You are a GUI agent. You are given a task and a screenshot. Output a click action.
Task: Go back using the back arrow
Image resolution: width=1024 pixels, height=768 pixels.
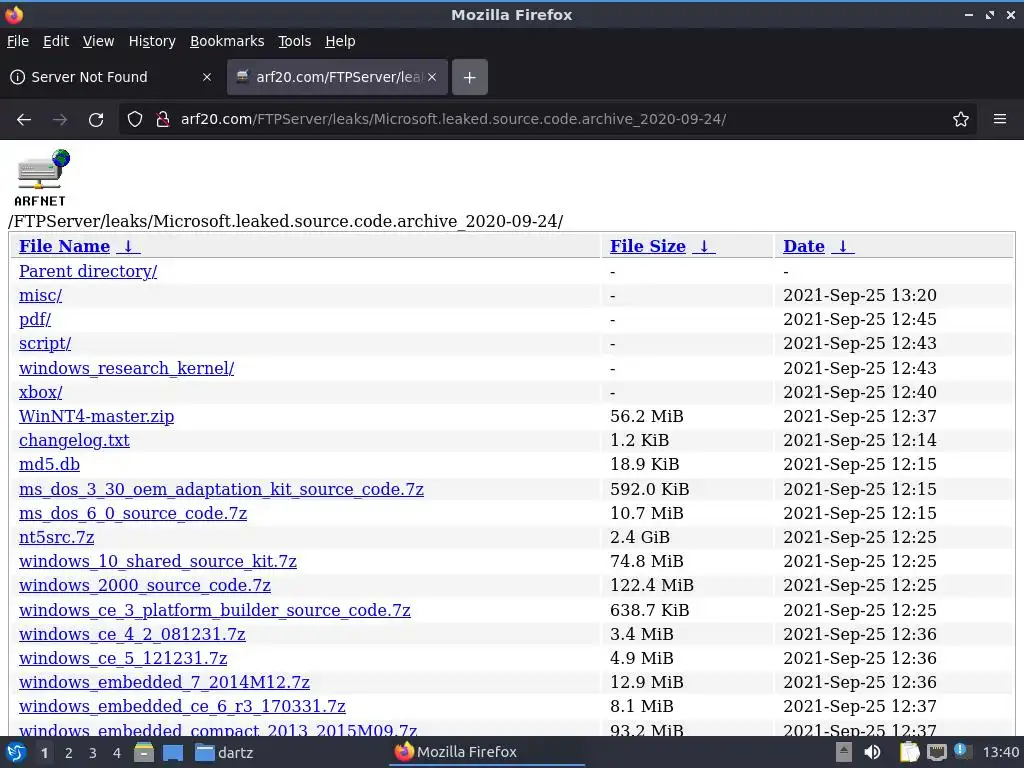[24, 120]
